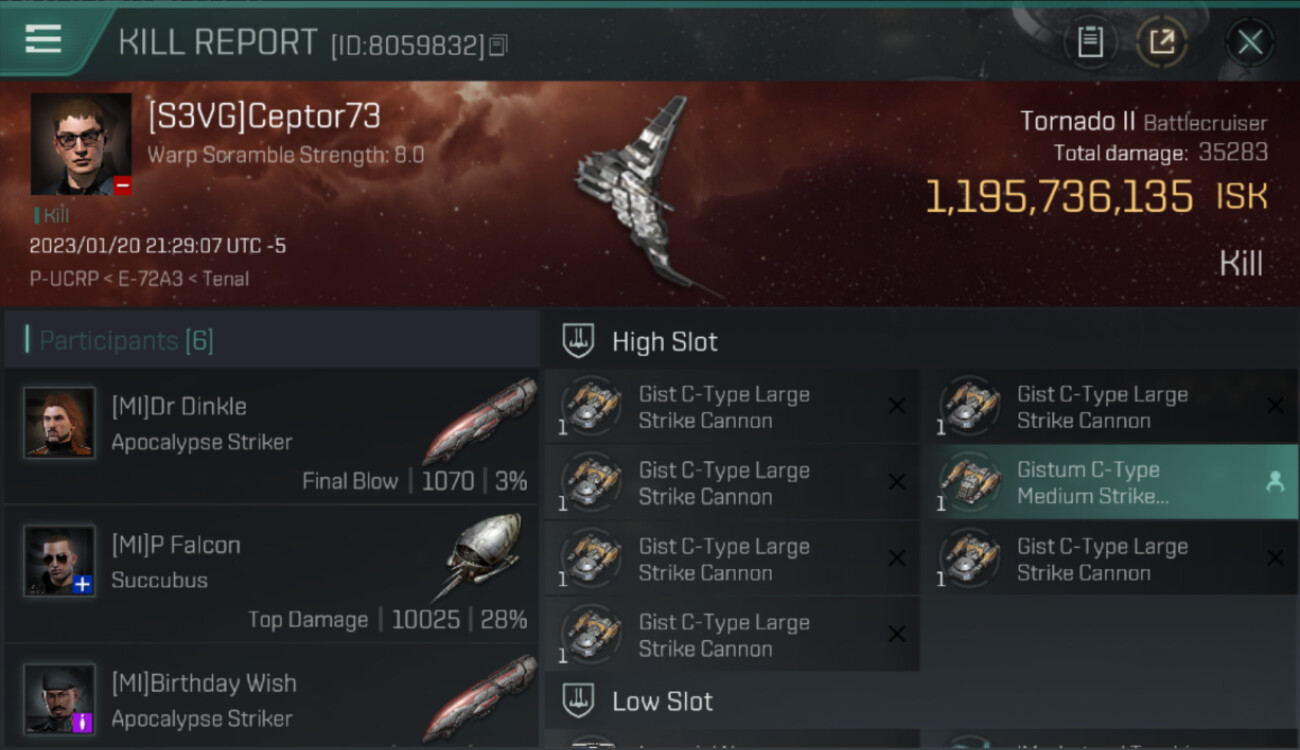Screen dimensions: 1300x750
Task: Click the first Gist C-Type Large Strike Cannon
Action: click(x=732, y=407)
